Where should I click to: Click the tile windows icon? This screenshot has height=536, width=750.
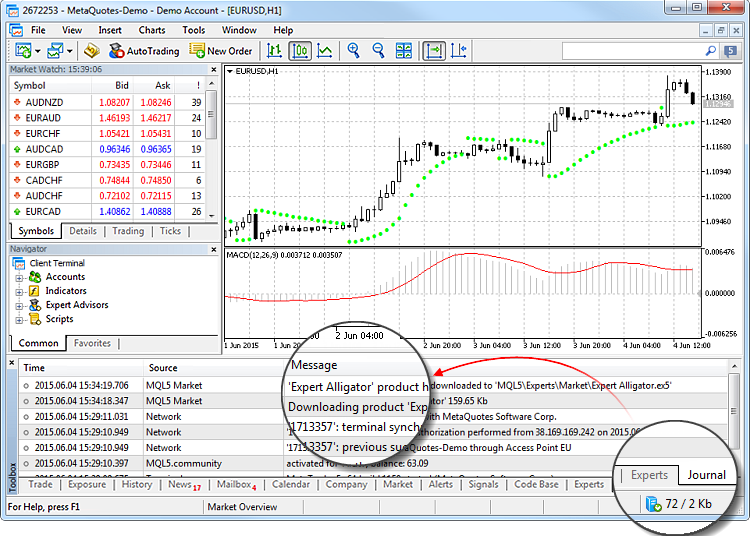pos(404,51)
